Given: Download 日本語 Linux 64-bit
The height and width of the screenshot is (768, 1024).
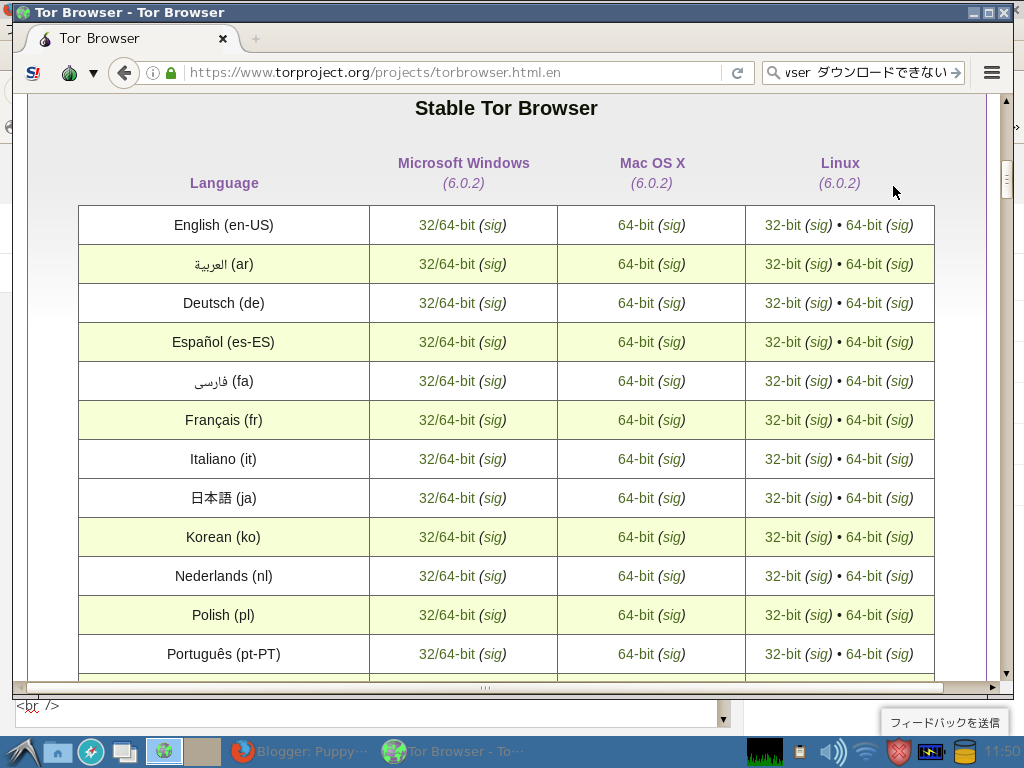Looking at the screenshot, I should click(863, 498).
